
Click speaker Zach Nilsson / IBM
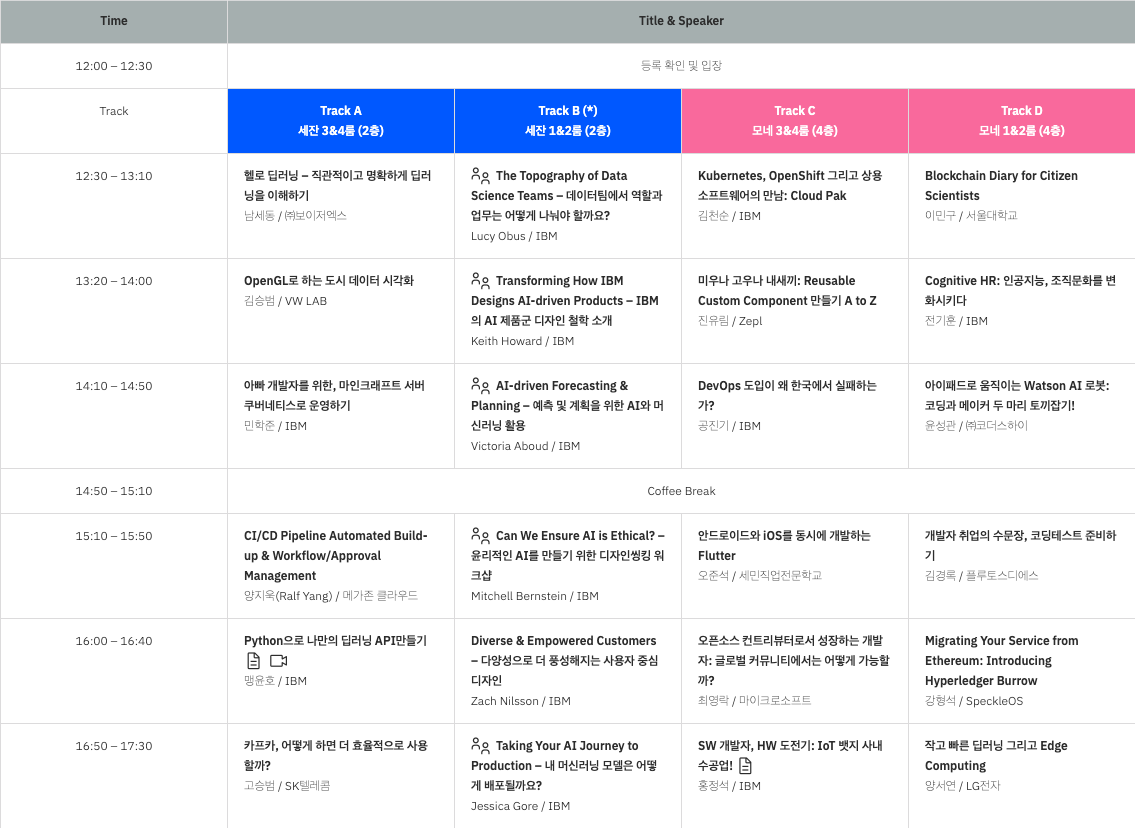click(520, 701)
